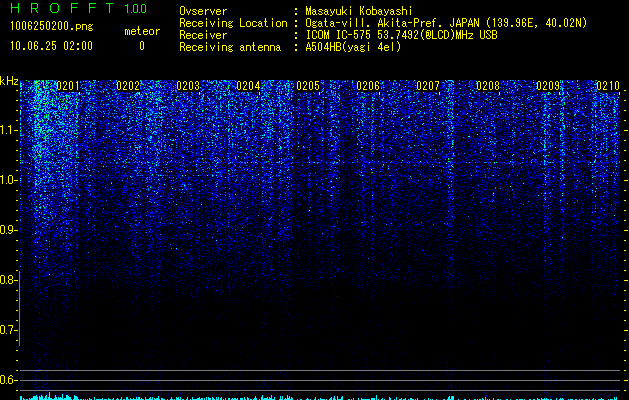Select the filename 1006250200.png
629x400 pixels.
tap(51, 26)
